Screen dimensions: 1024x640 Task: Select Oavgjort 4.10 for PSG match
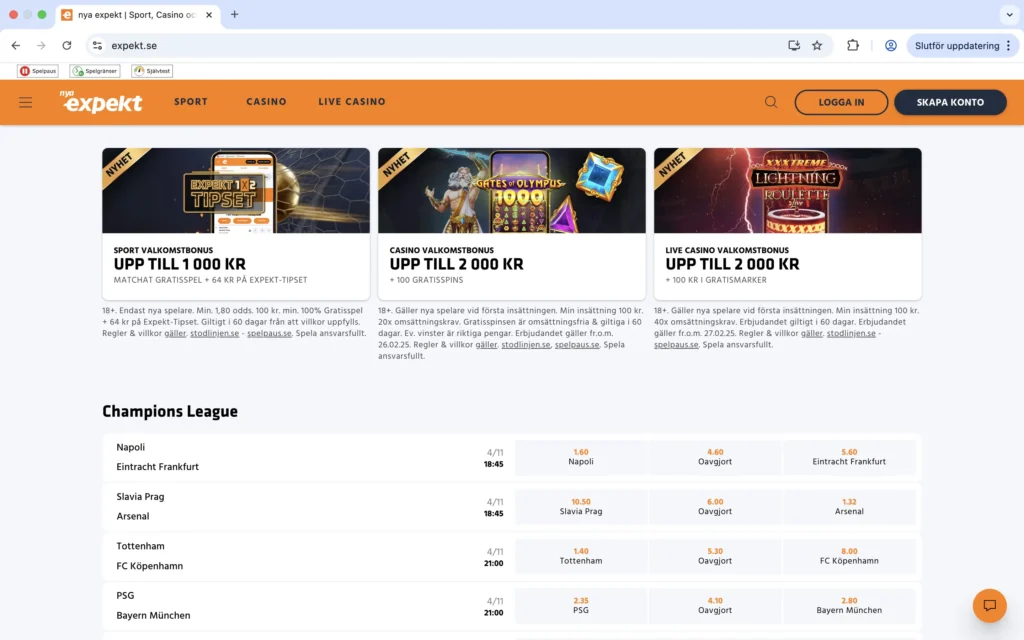tap(714, 605)
